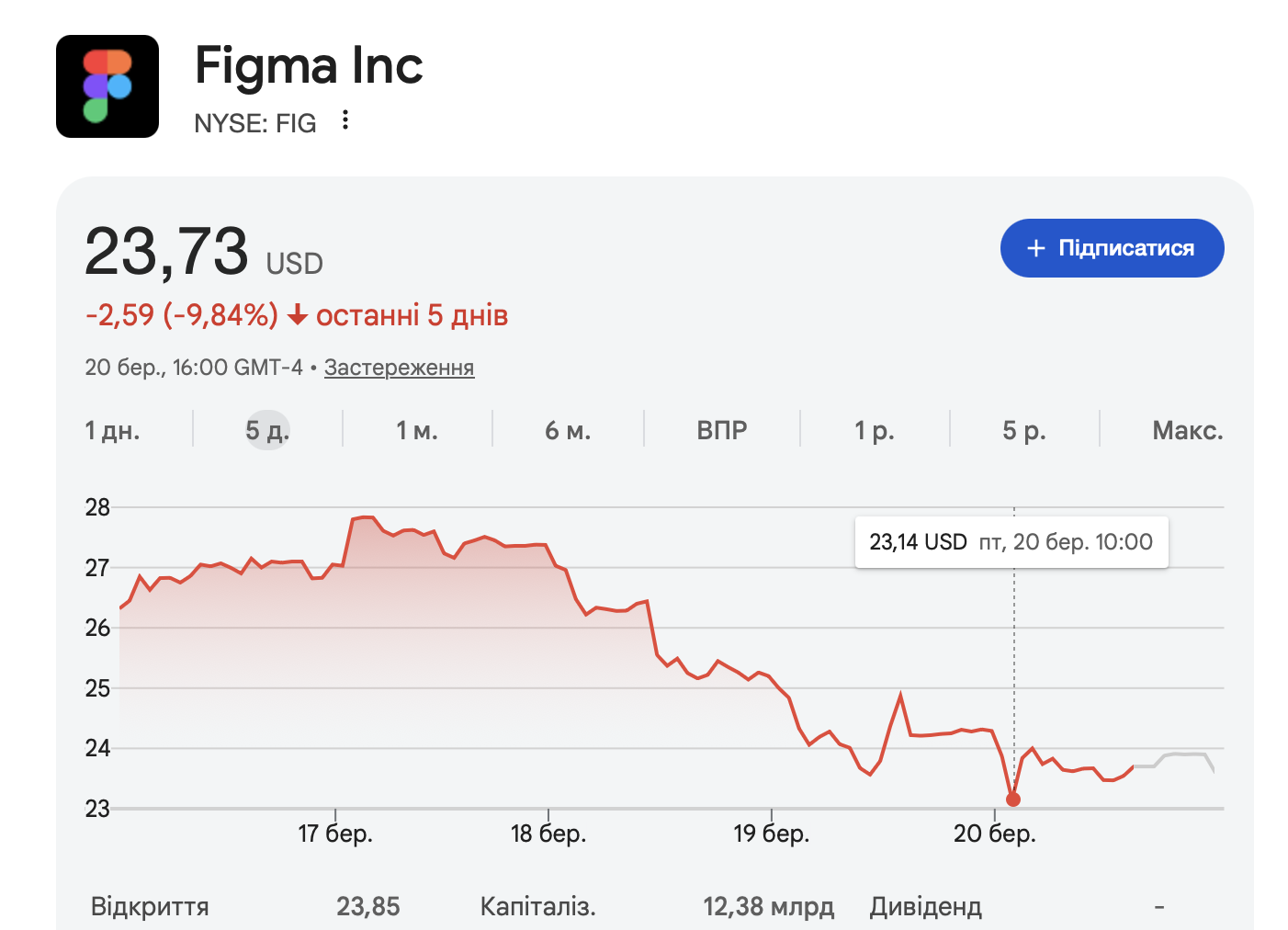
Task: Choose the 1 р. range tab
Action: 875,430
